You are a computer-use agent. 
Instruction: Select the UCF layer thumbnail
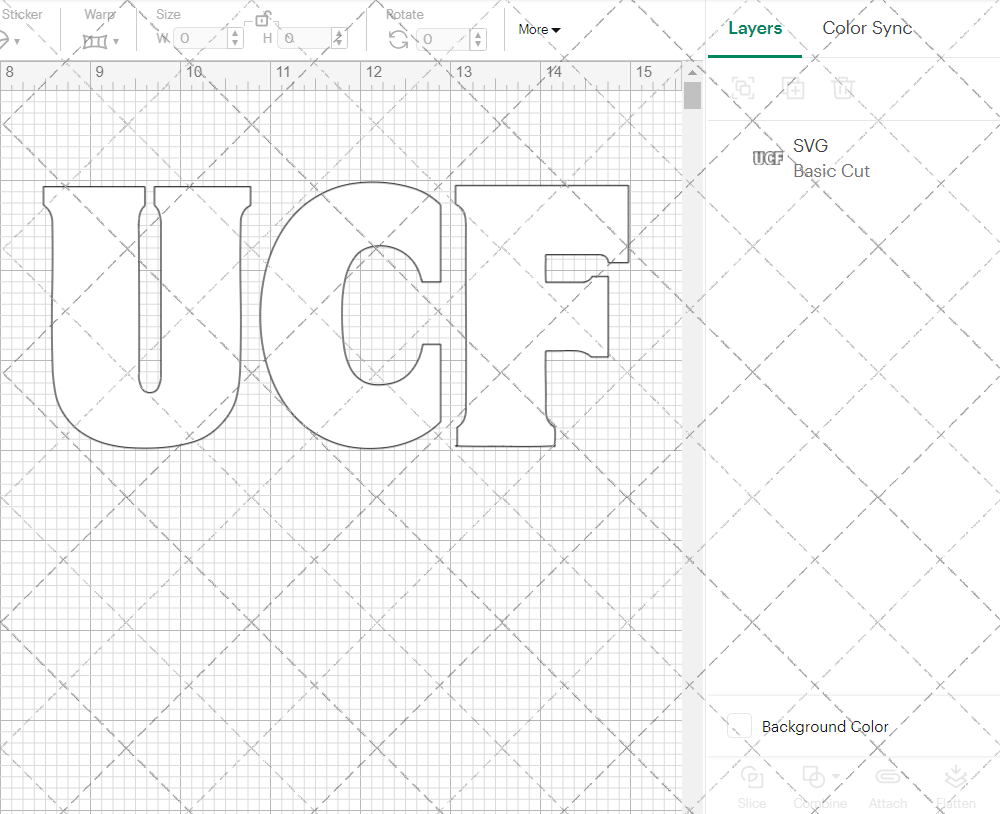(768, 158)
